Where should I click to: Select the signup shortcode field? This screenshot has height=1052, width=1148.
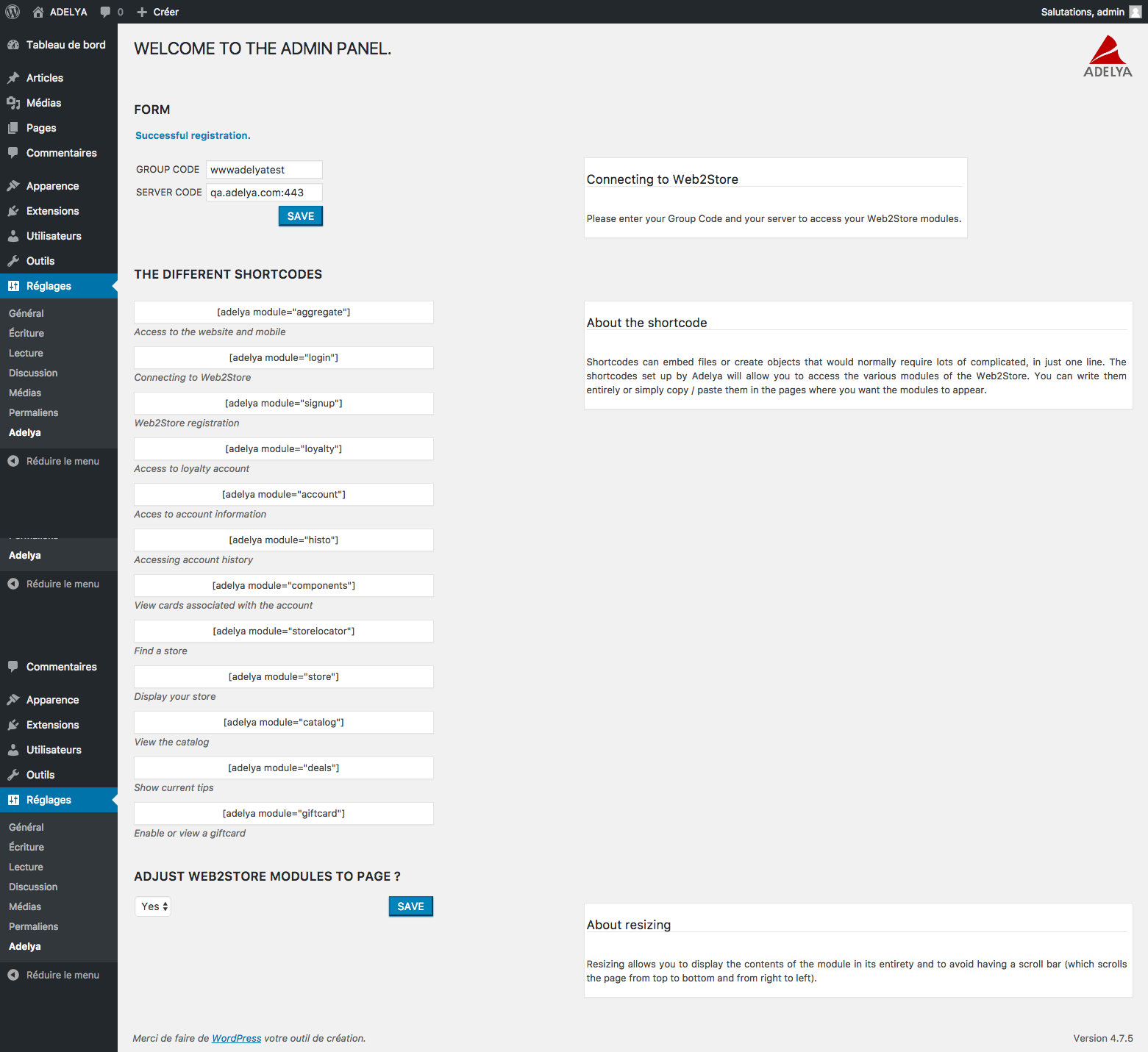pyautogui.click(x=284, y=403)
